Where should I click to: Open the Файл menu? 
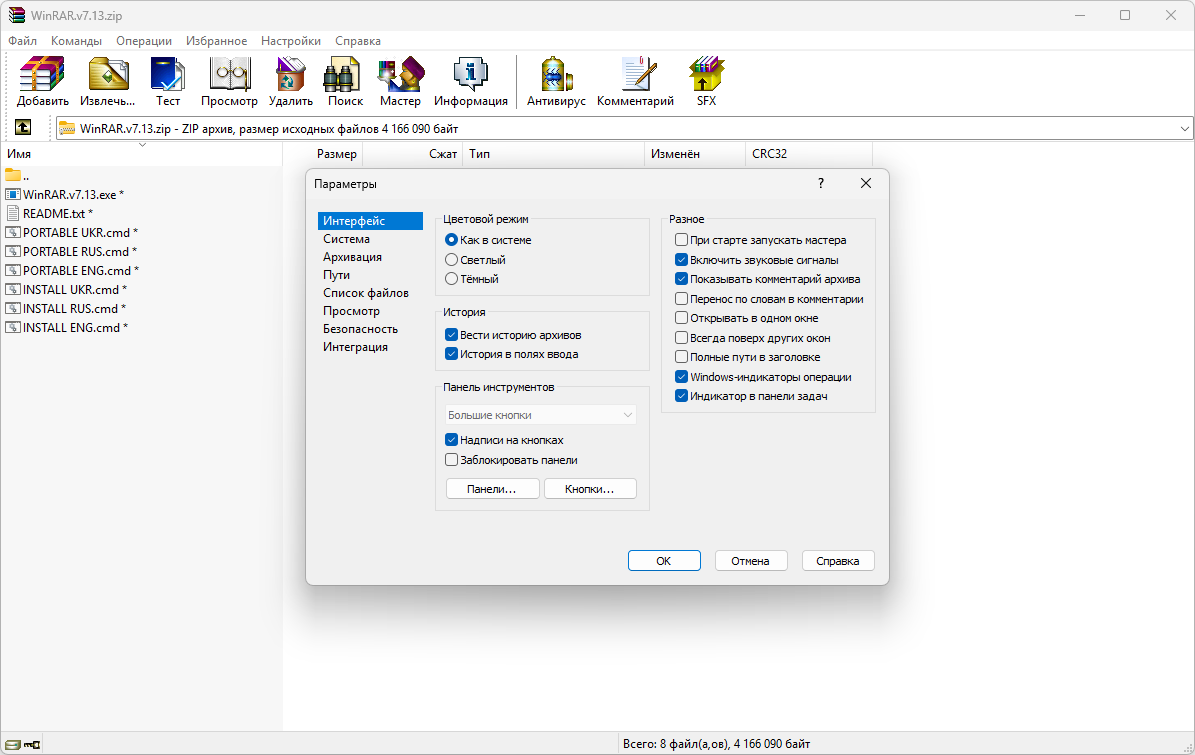[x=22, y=41]
